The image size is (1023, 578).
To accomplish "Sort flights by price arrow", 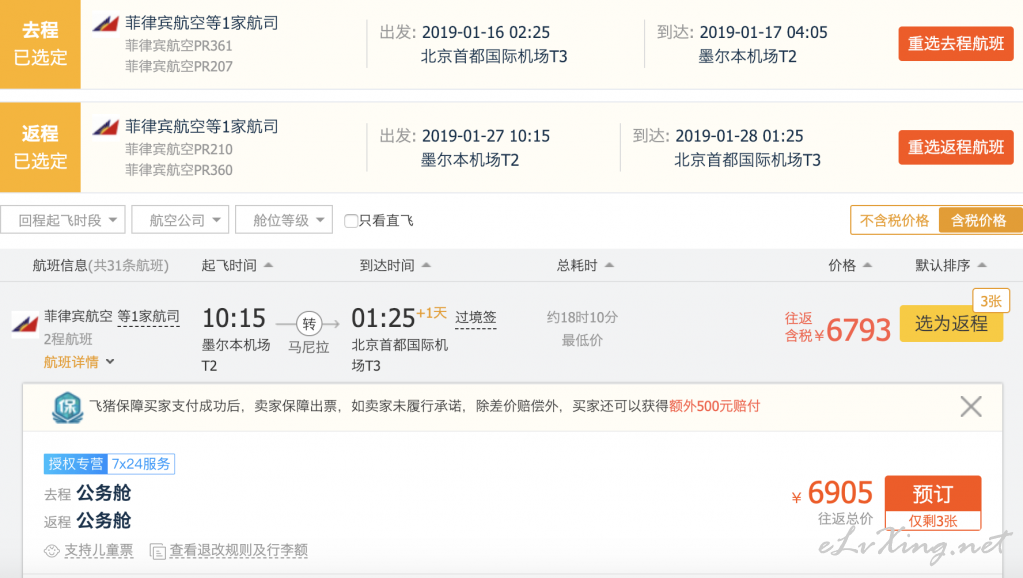I will 868,265.
